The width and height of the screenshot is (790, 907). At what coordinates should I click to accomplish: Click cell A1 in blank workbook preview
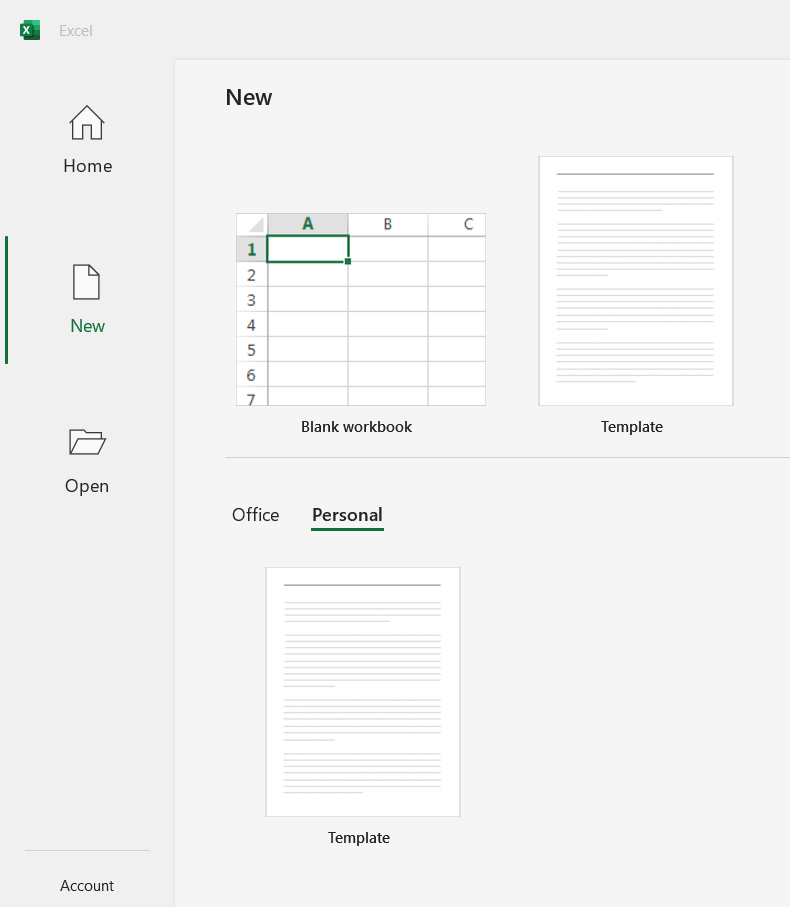click(x=308, y=249)
